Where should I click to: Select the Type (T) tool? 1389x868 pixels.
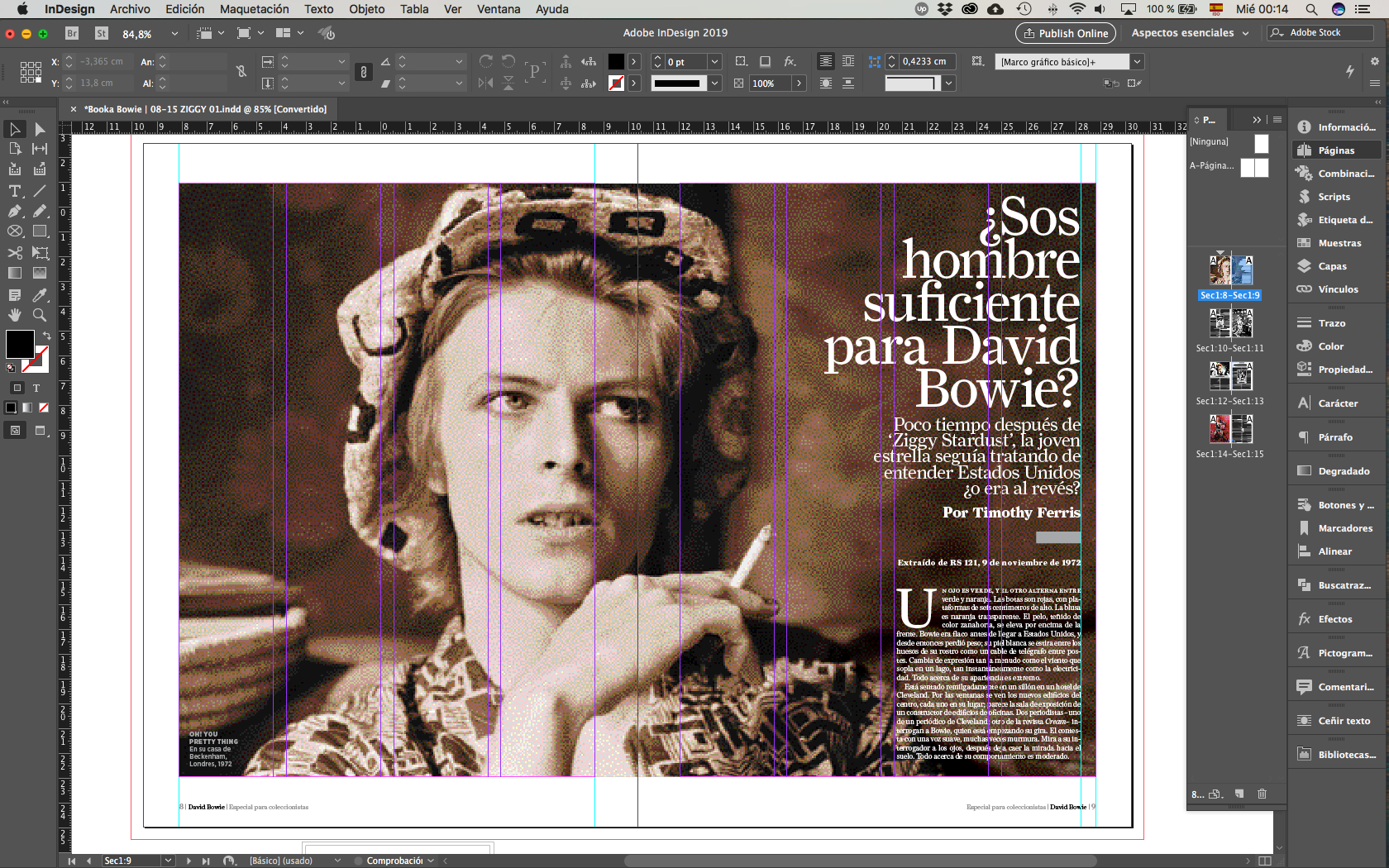tap(15, 191)
